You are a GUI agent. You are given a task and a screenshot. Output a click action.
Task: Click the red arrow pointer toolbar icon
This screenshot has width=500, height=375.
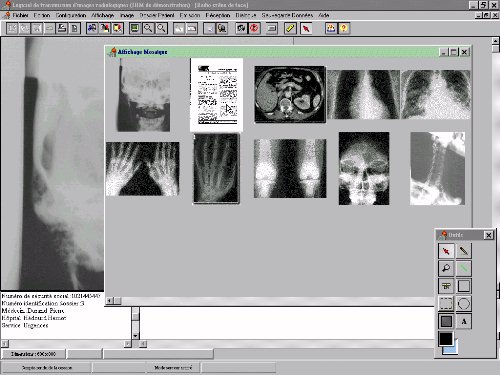[306, 28]
